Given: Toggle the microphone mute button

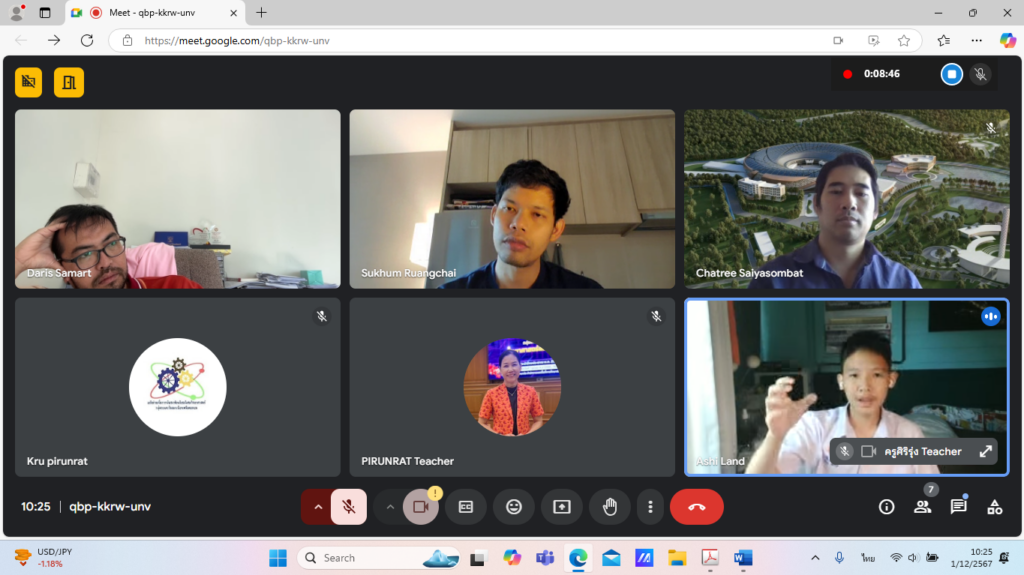Looking at the screenshot, I should point(349,506).
